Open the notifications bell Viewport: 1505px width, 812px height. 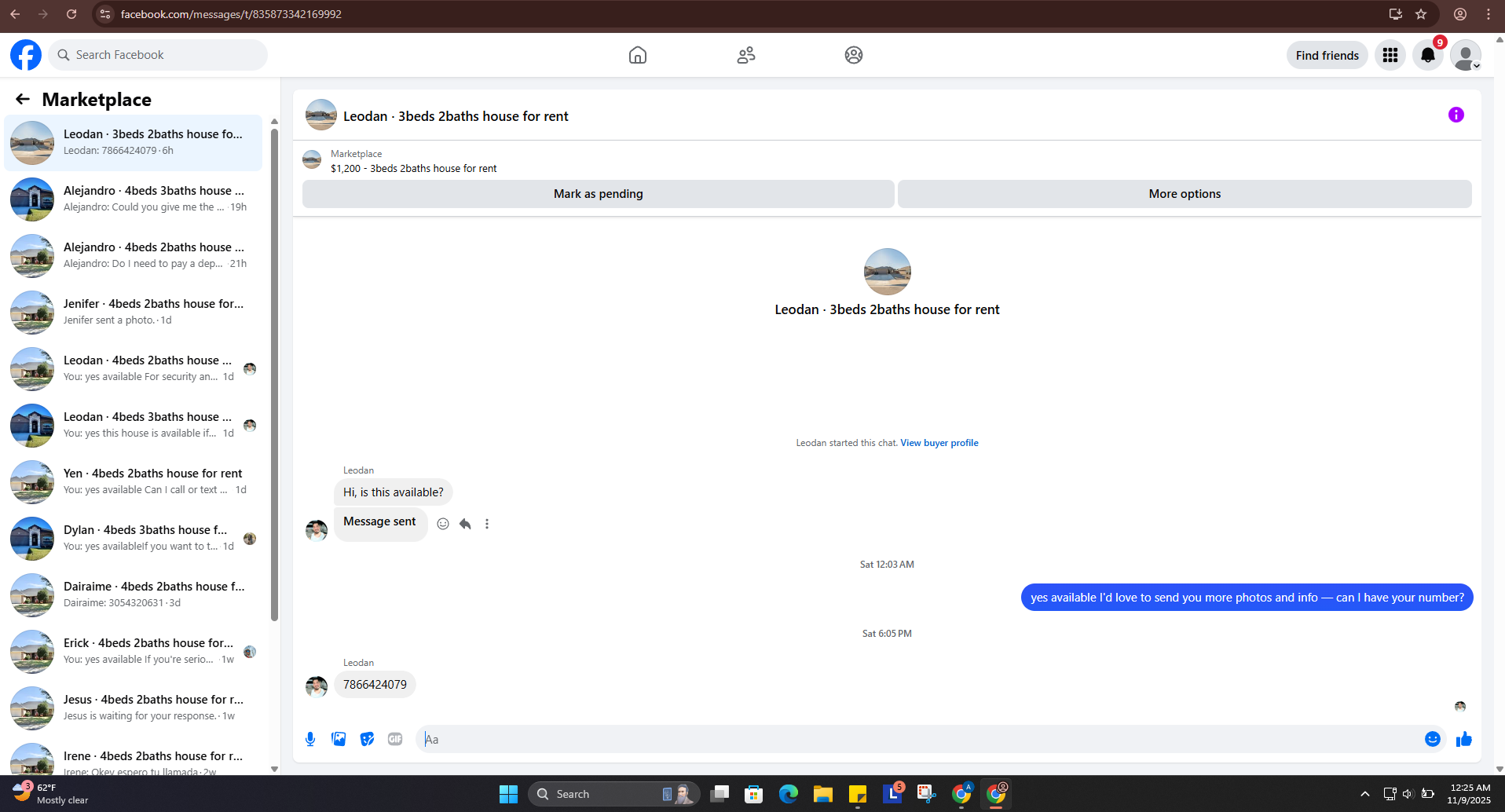point(1428,55)
